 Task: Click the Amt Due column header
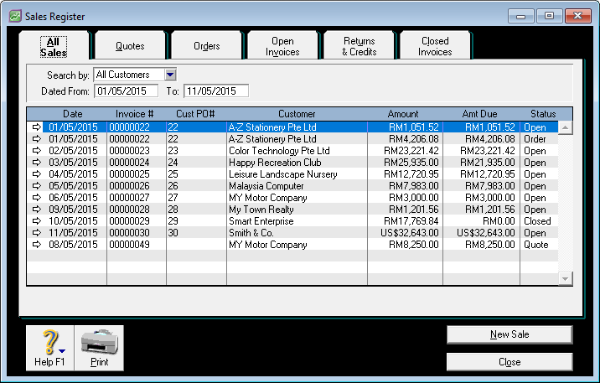point(479,114)
